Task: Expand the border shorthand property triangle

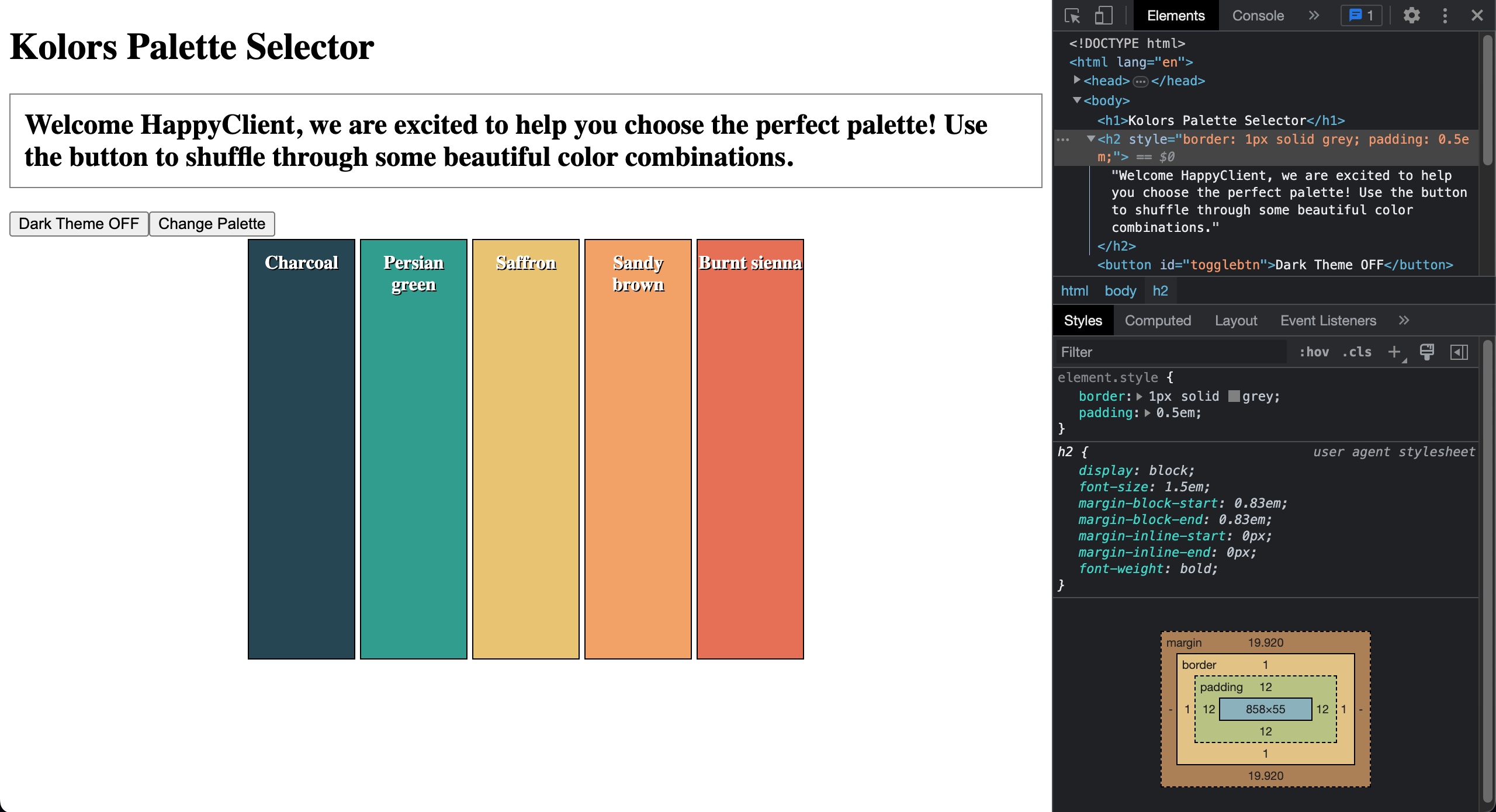Action: [1139, 397]
